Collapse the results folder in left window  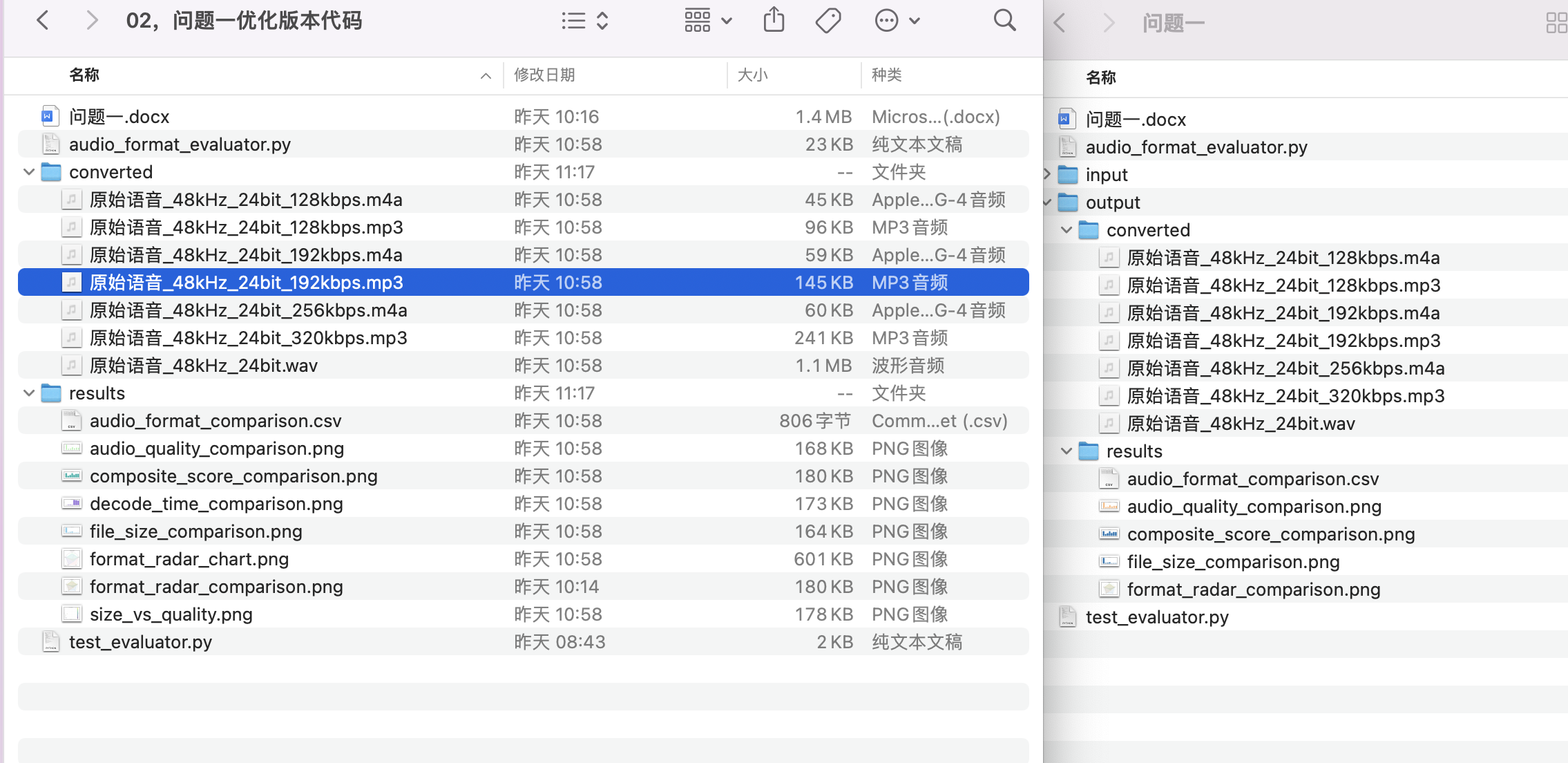(29, 393)
